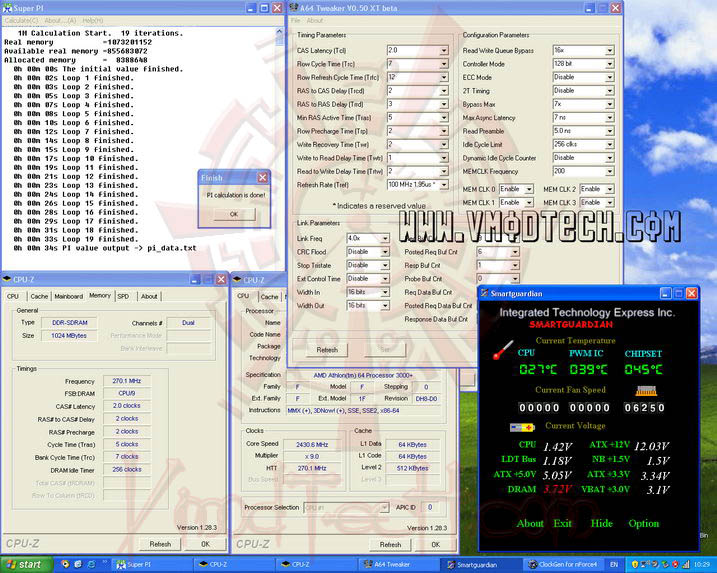Click About link in Smartguardian
The width and height of the screenshot is (717, 573).
click(530, 524)
